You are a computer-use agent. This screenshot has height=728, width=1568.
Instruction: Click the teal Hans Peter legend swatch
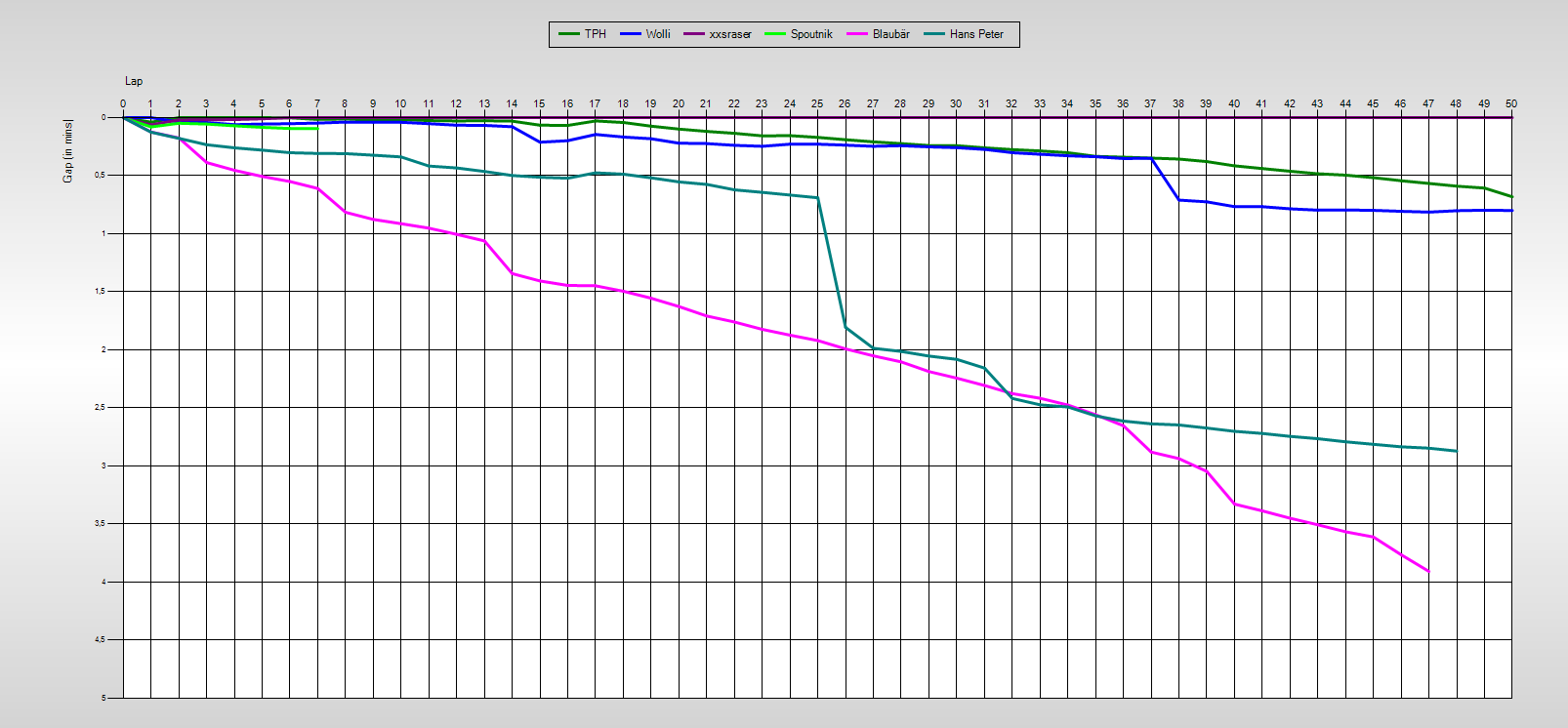point(934,34)
